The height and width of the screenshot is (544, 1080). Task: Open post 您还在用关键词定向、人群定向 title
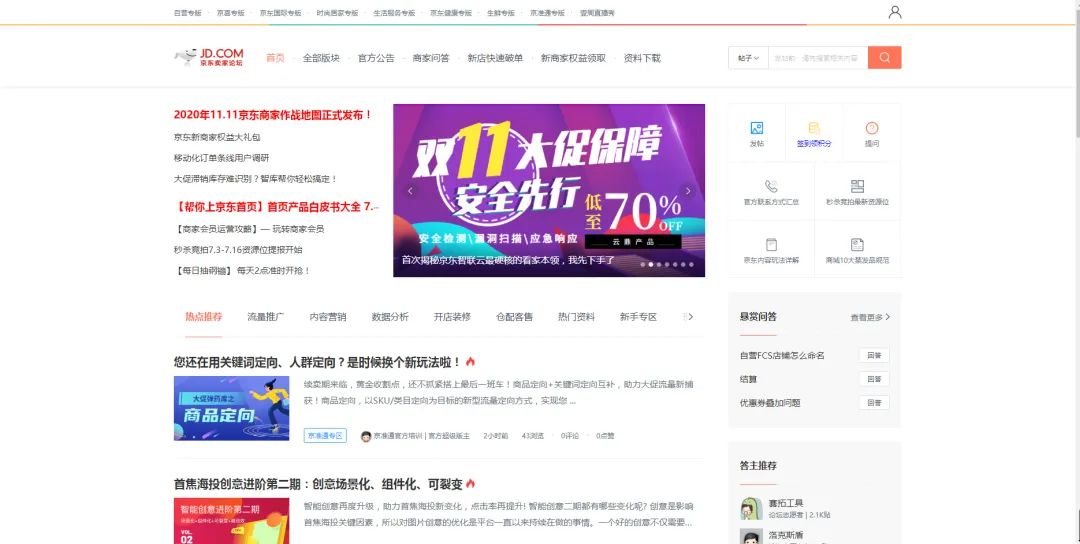318,362
